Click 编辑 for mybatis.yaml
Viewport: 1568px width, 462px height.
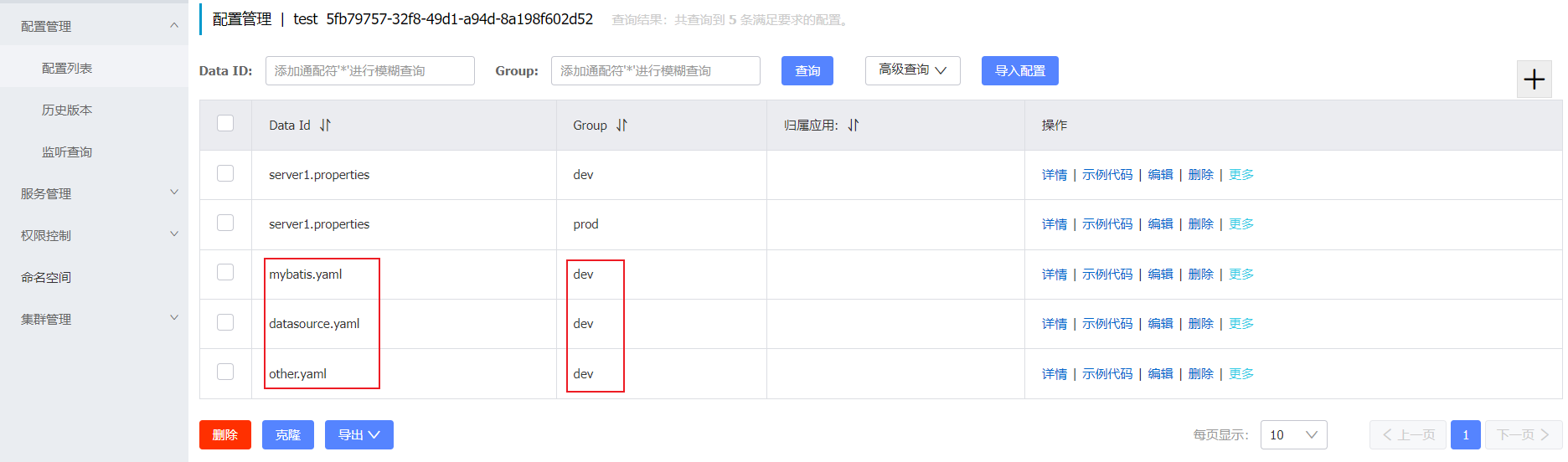(x=1161, y=275)
